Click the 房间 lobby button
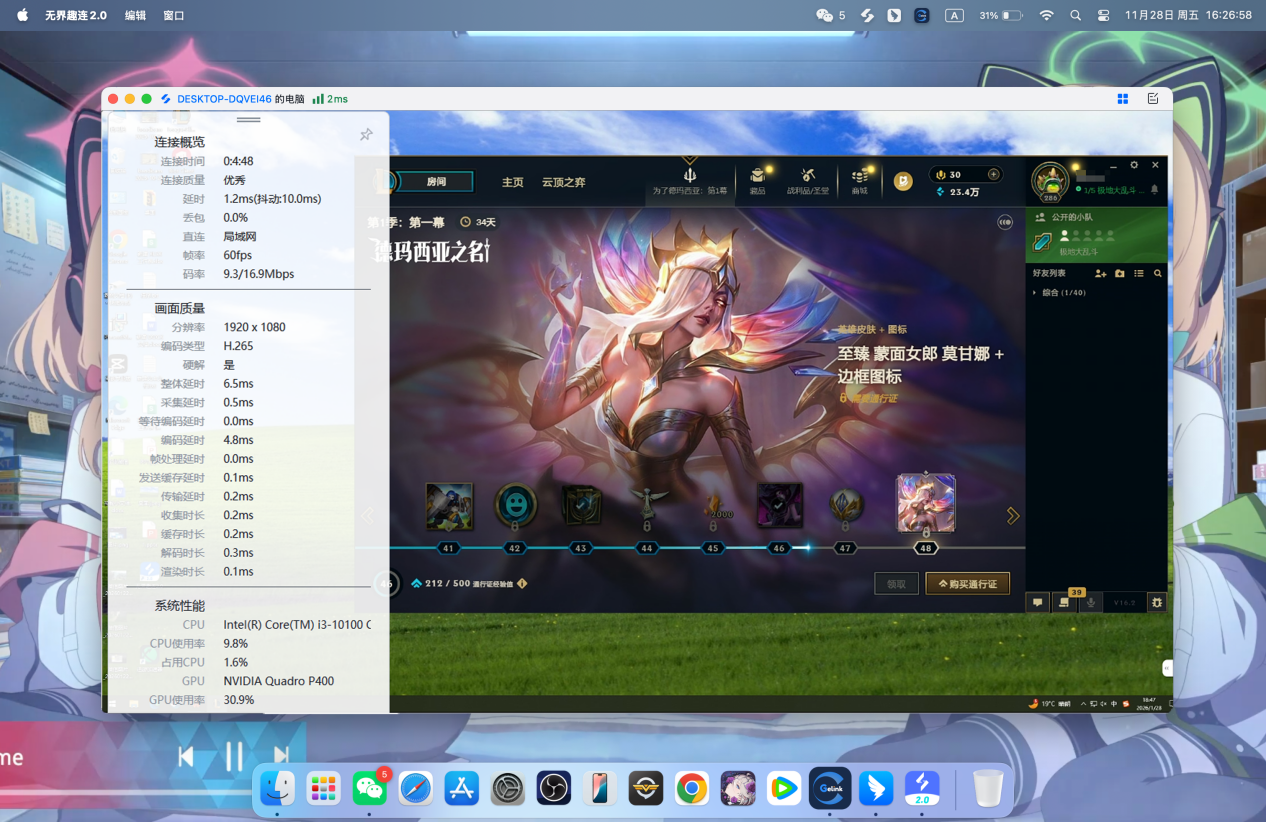Image resolution: width=1266 pixels, height=822 pixels. [436, 182]
